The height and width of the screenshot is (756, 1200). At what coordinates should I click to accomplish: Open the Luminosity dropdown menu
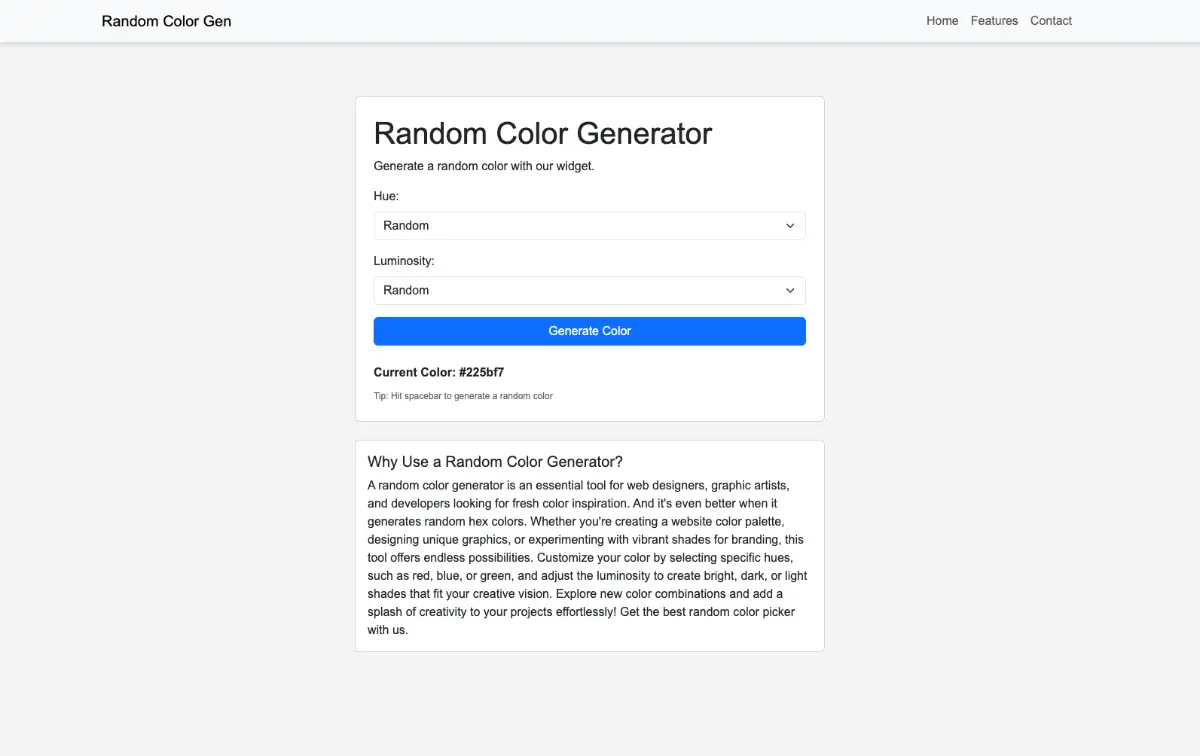(589, 290)
